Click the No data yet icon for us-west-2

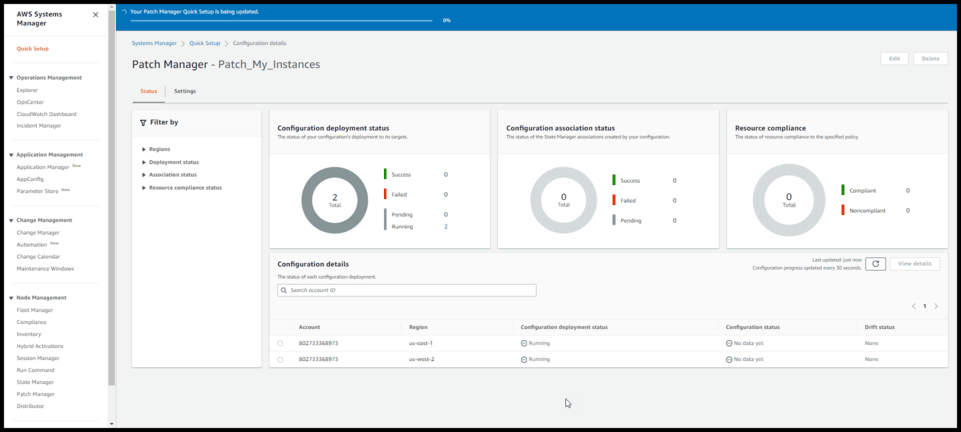click(x=729, y=359)
